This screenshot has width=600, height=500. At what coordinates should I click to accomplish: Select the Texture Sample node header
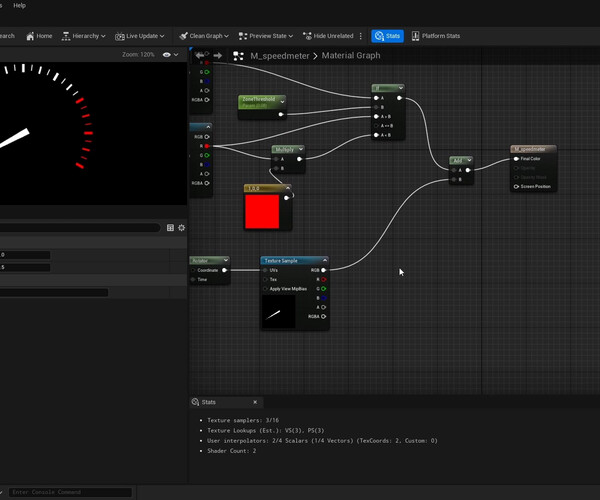(292, 261)
